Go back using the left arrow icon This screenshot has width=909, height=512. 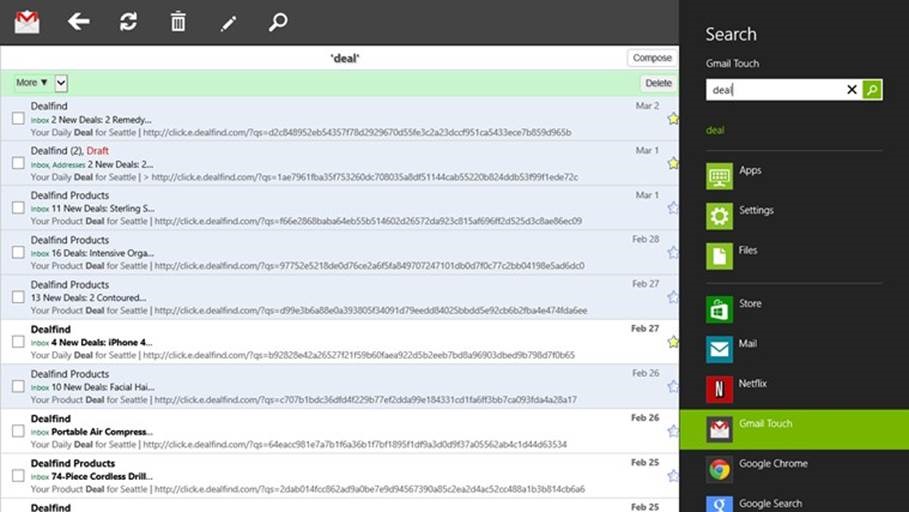[78, 21]
